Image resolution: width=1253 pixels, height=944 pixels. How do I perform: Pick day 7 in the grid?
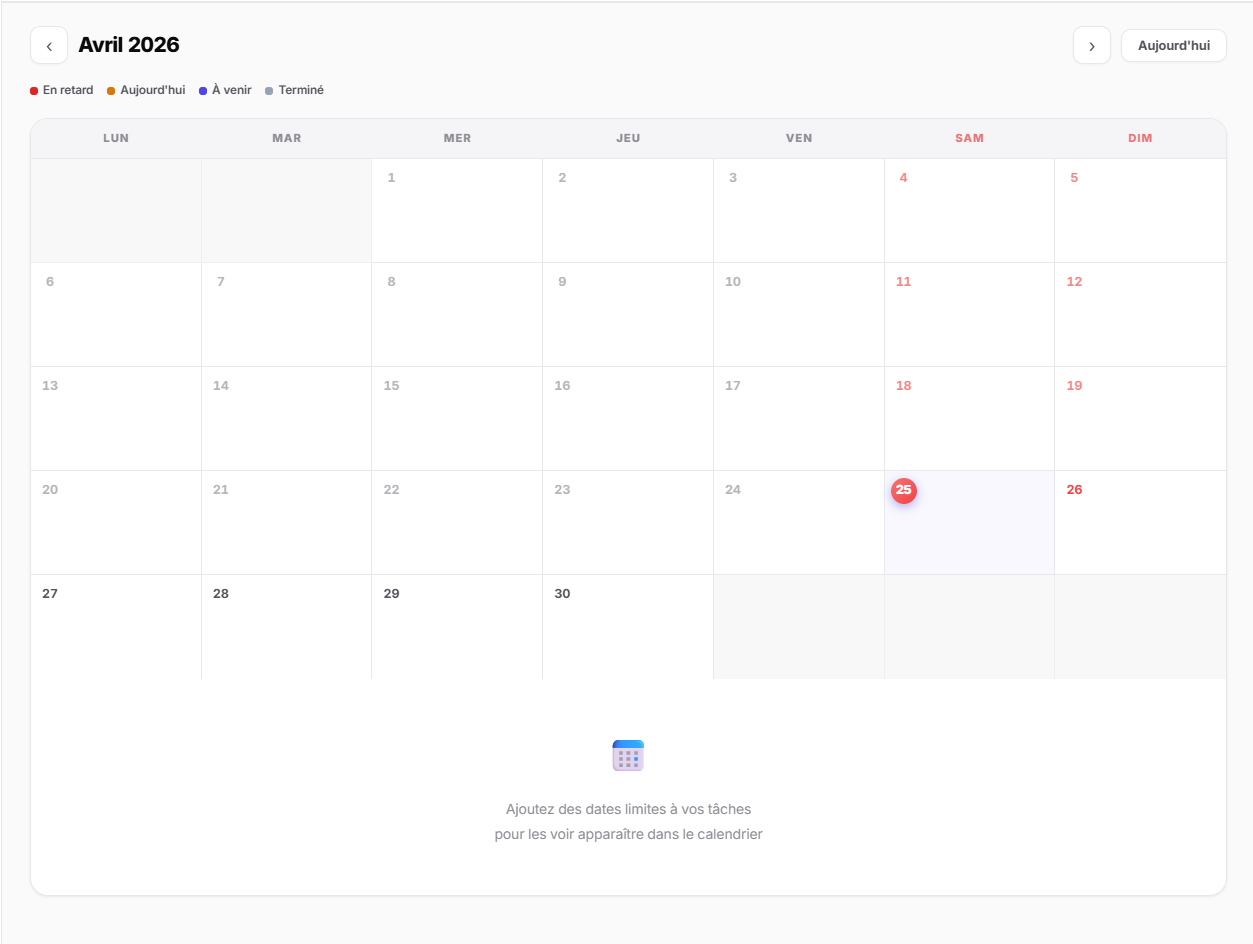(287, 315)
